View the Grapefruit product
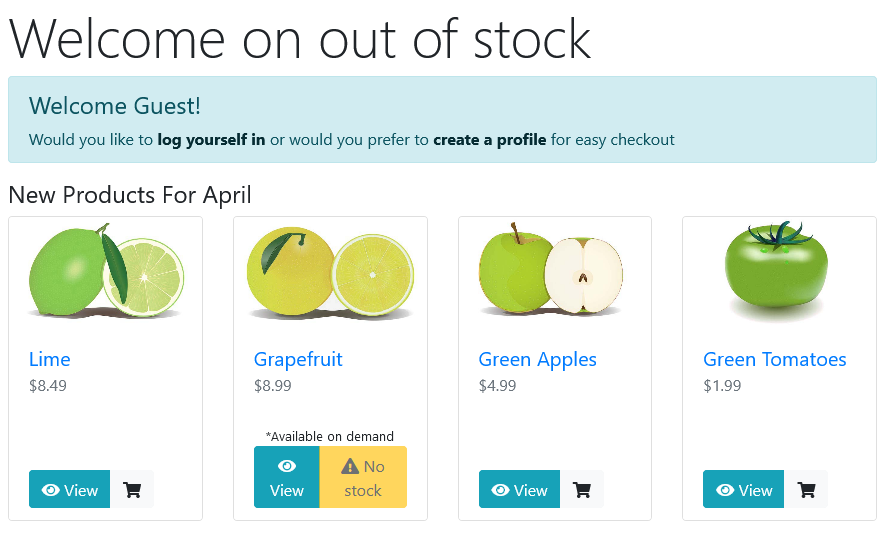 click(287, 477)
